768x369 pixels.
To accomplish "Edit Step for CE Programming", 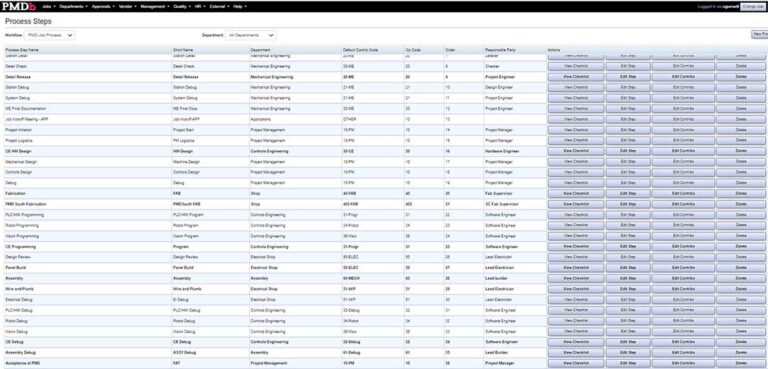I will pyautogui.click(x=628, y=246).
